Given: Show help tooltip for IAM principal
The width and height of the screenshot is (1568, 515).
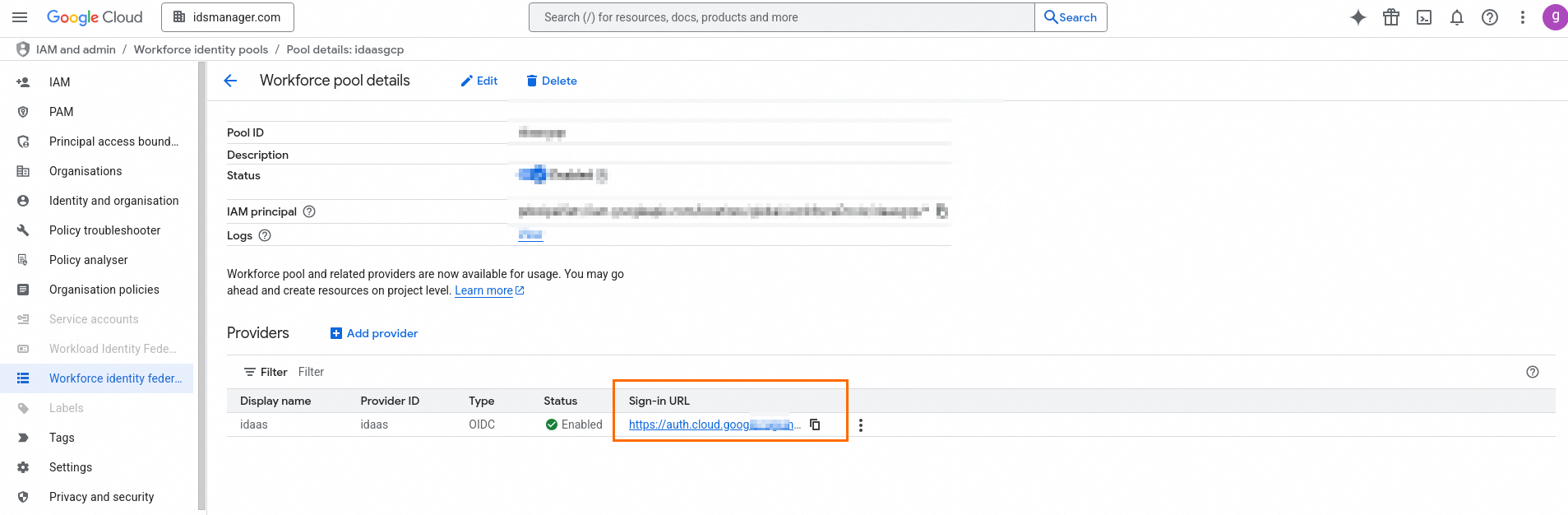Looking at the screenshot, I should (309, 211).
